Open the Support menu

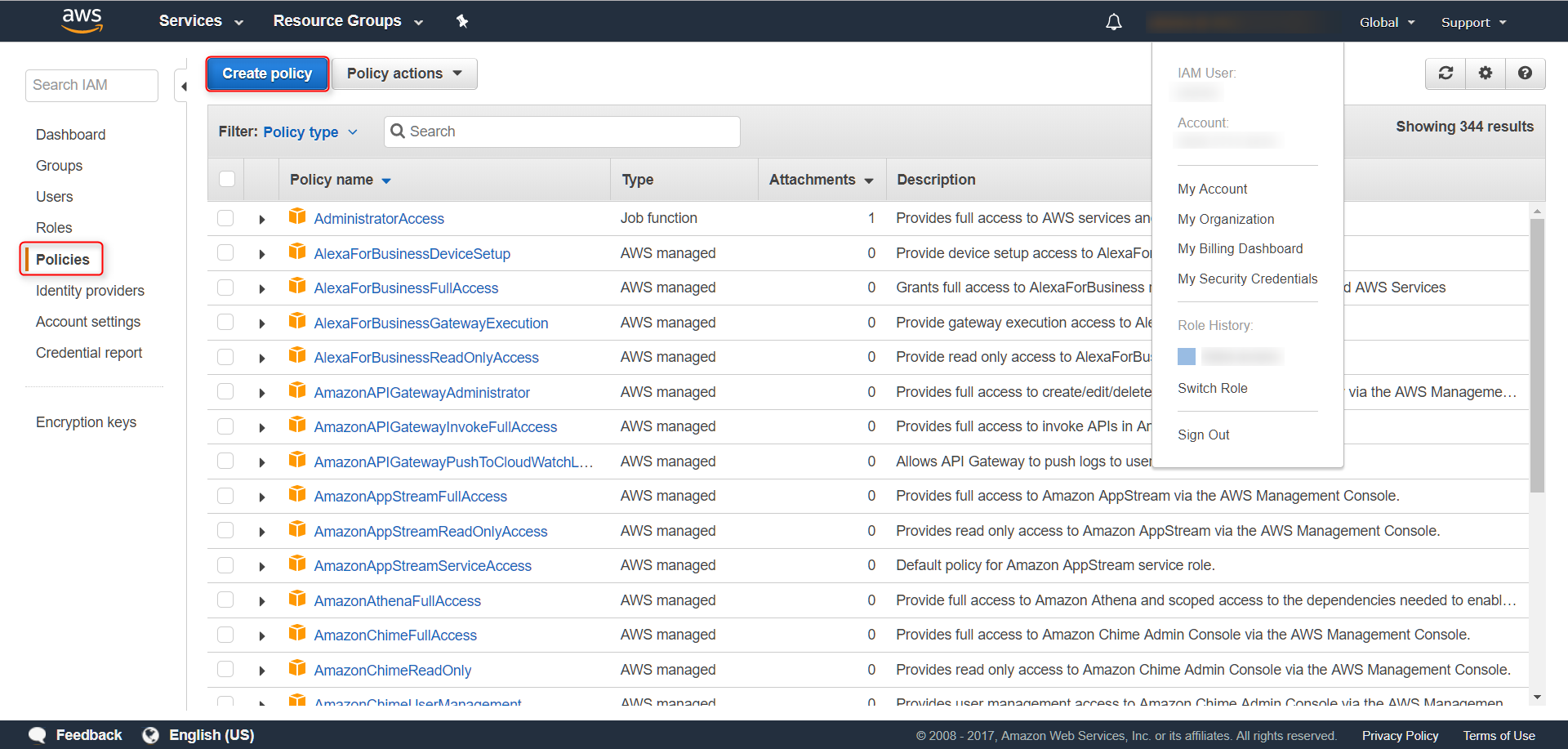click(1473, 22)
